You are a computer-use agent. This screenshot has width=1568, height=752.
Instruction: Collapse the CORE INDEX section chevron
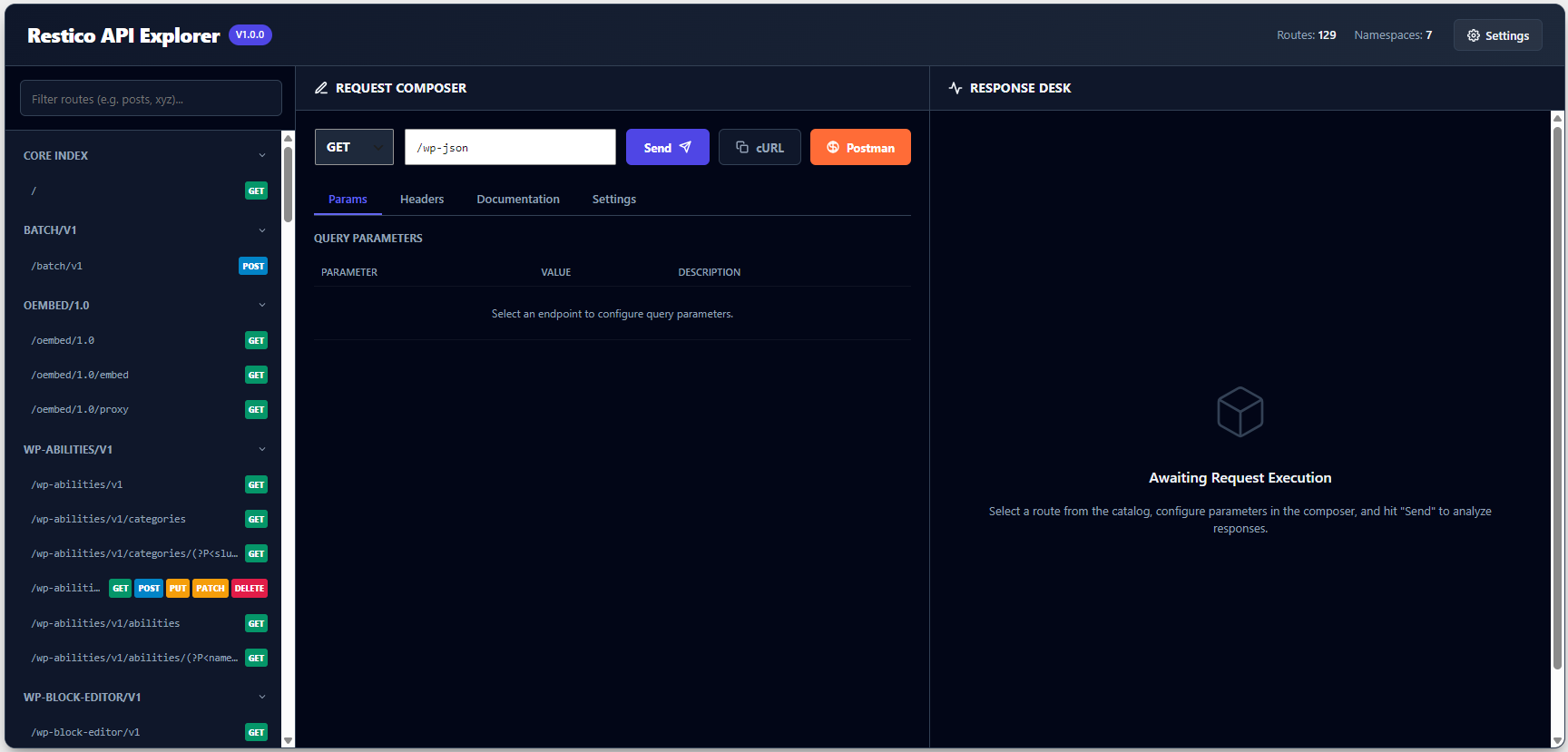[x=262, y=155]
